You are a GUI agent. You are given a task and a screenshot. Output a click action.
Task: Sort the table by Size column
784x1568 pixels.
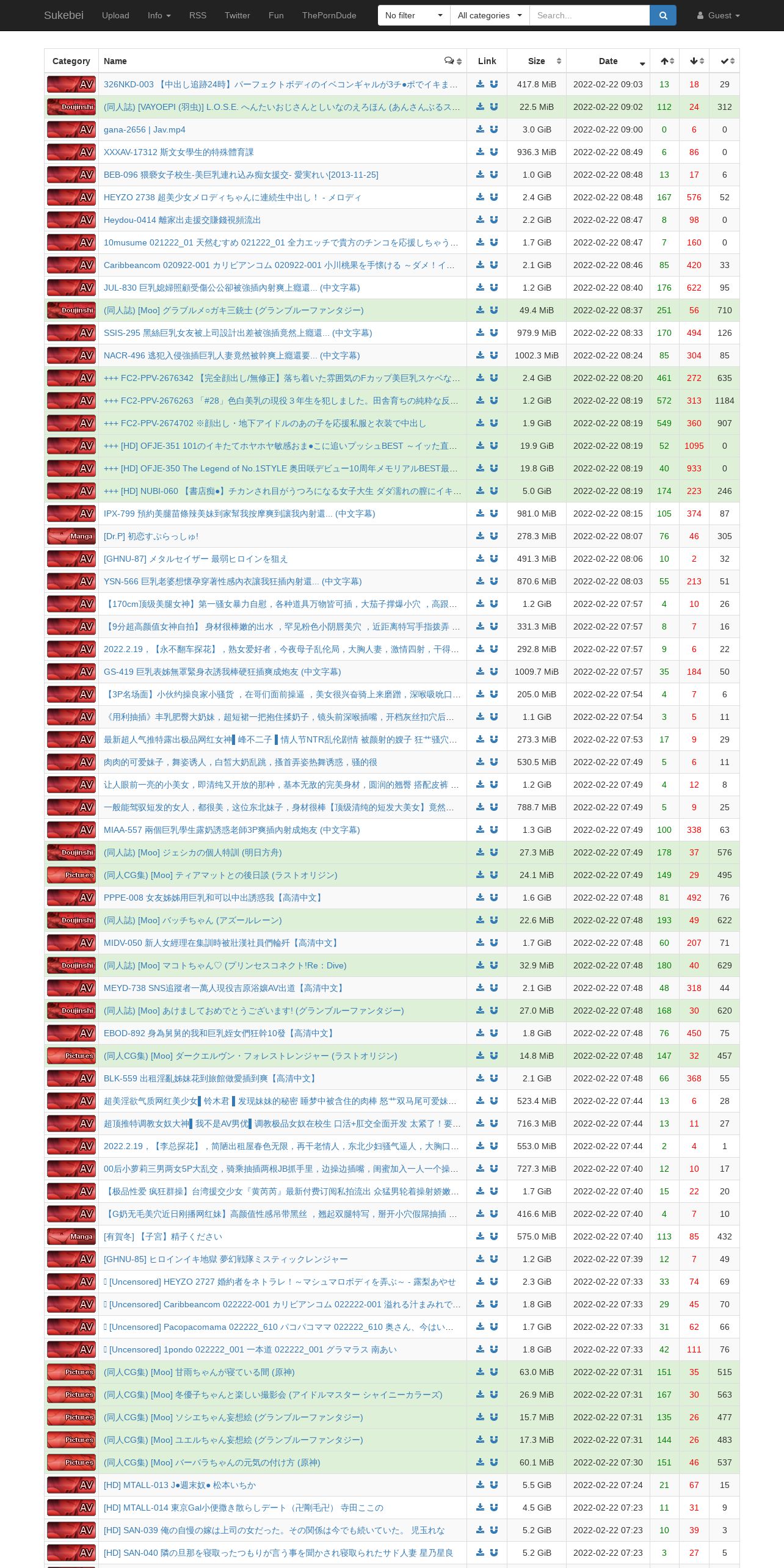(537, 61)
